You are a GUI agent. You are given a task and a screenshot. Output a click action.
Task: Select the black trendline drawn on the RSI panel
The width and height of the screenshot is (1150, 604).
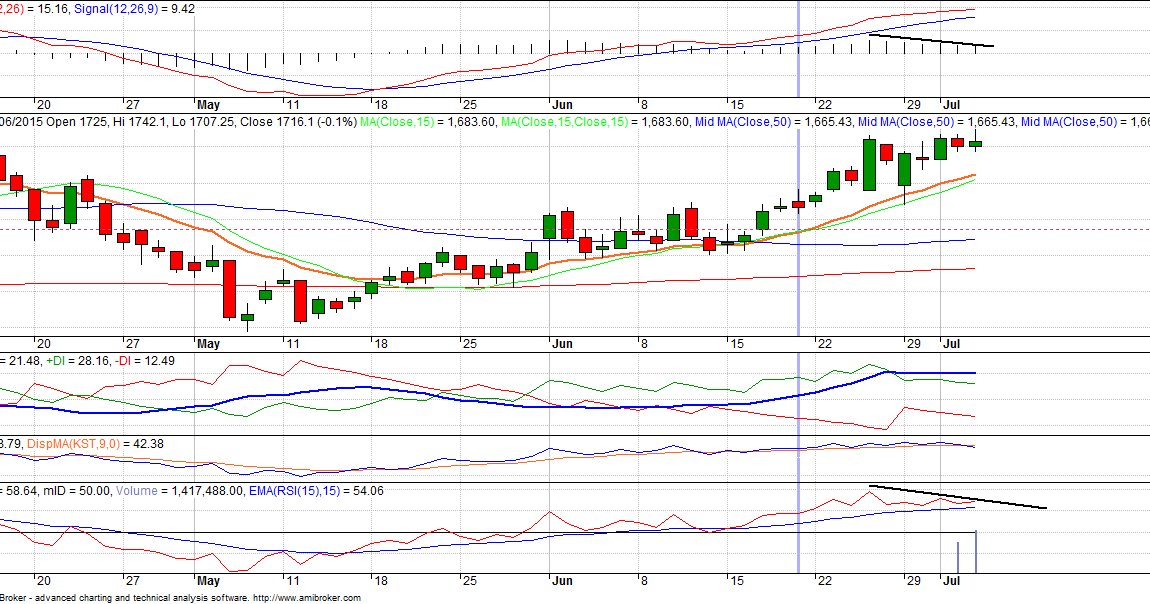[957, 497]
